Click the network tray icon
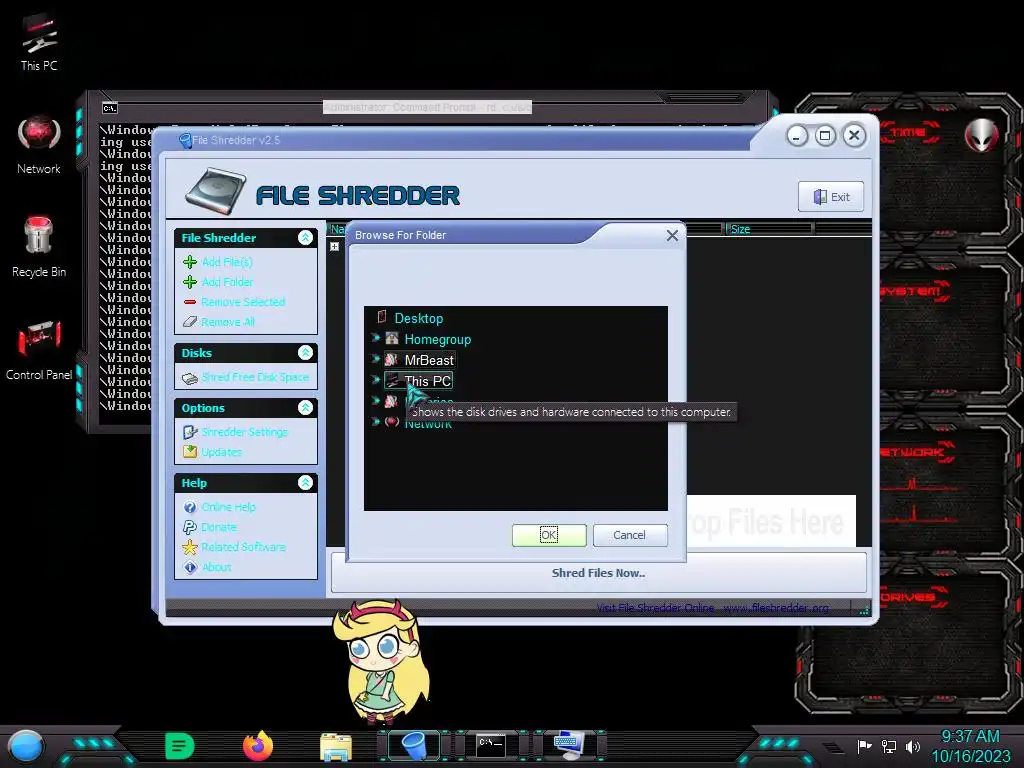Image resolution: width=1024 pixels, height=768 pixels. [889, 746]
